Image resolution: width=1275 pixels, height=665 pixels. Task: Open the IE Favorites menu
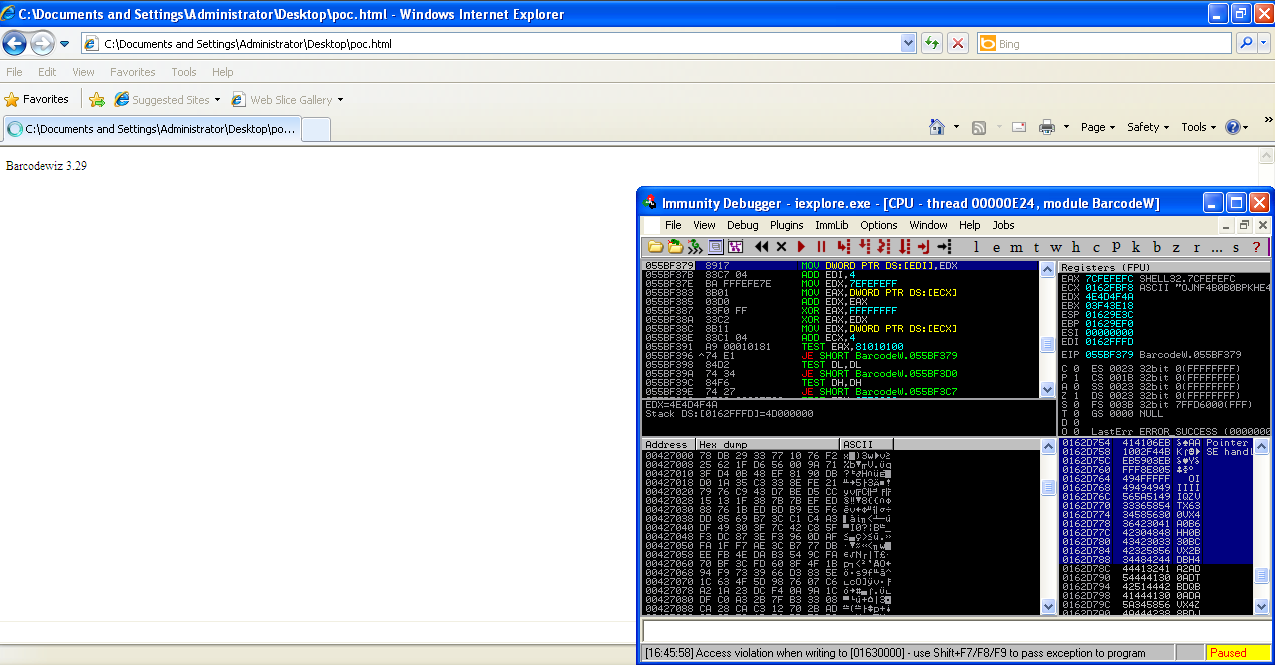[132, 72]
